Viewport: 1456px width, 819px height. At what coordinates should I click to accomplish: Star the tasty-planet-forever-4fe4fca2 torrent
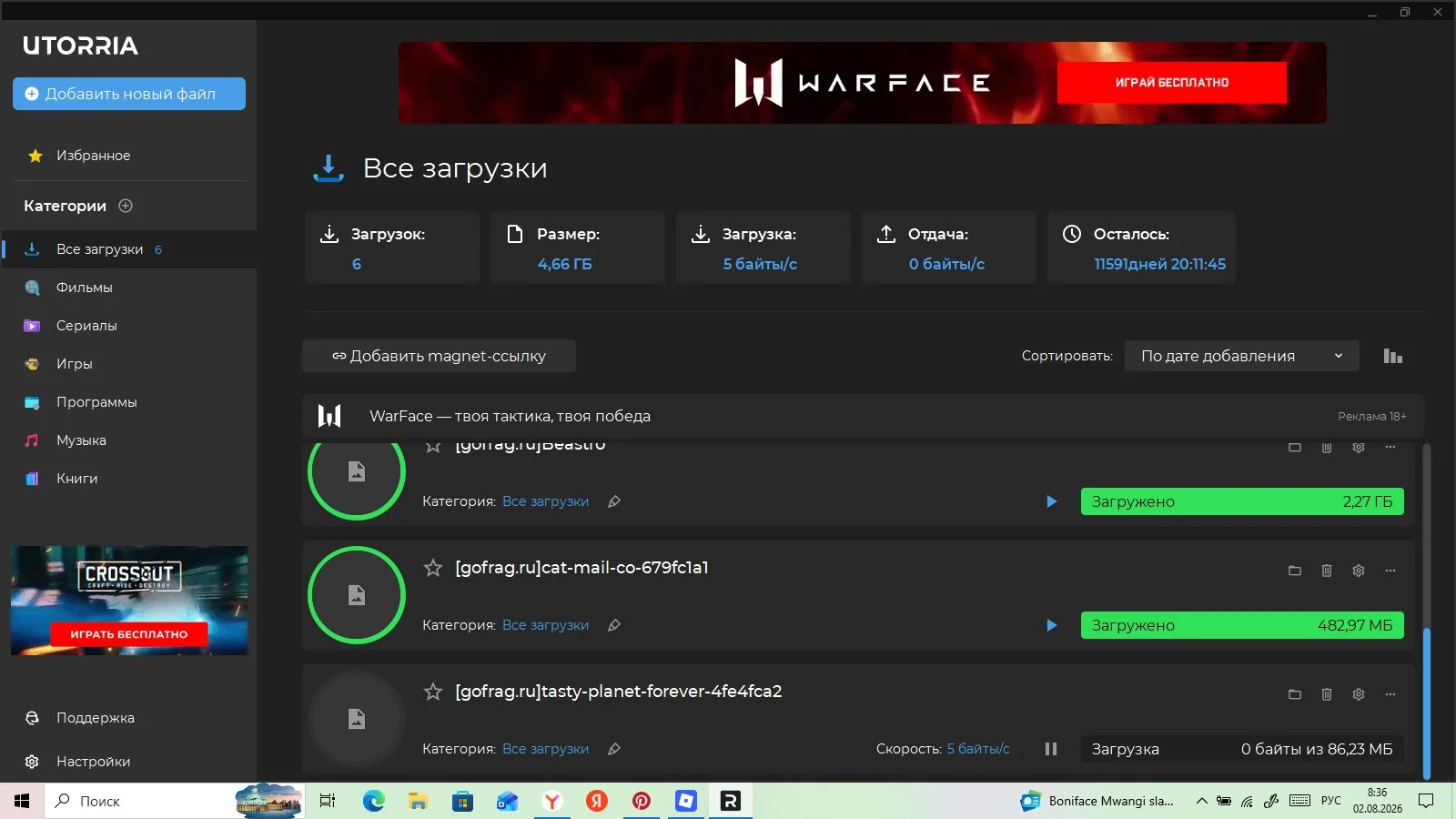pyautogui.click(x=433, y=692)
